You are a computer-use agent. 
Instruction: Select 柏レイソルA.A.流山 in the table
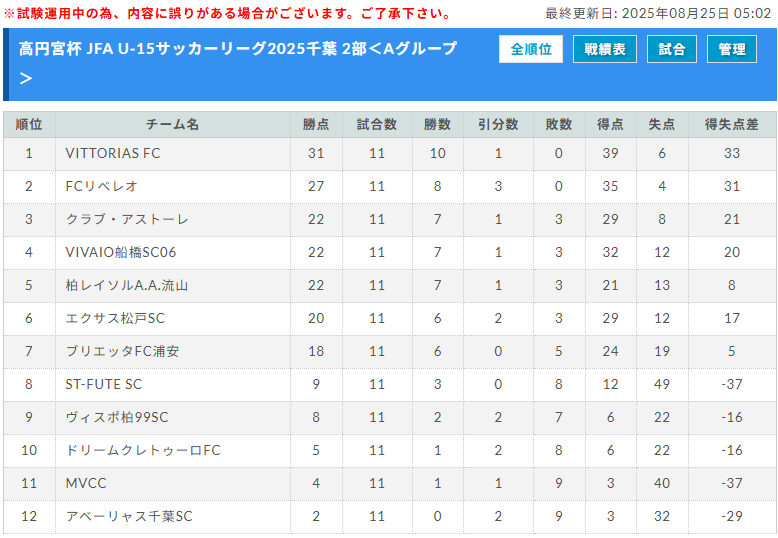[126, 285]
